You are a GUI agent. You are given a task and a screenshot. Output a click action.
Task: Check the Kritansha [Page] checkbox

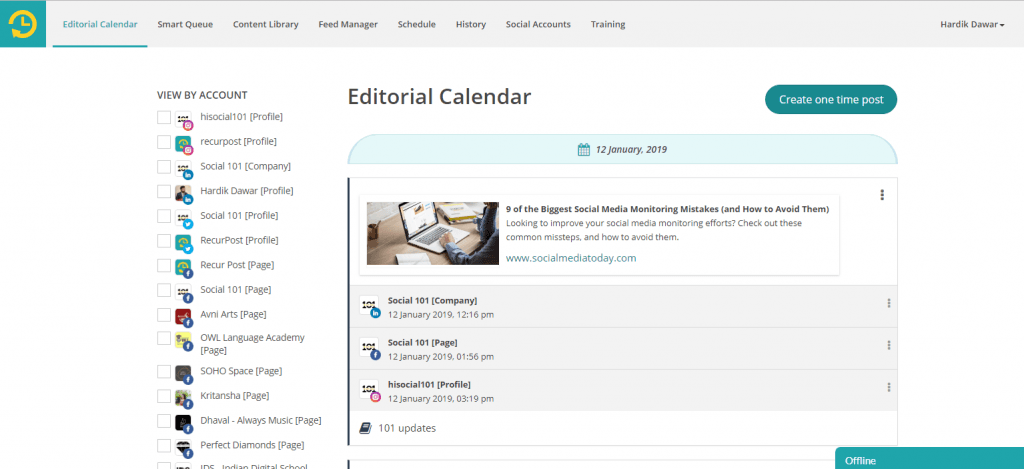164,396
